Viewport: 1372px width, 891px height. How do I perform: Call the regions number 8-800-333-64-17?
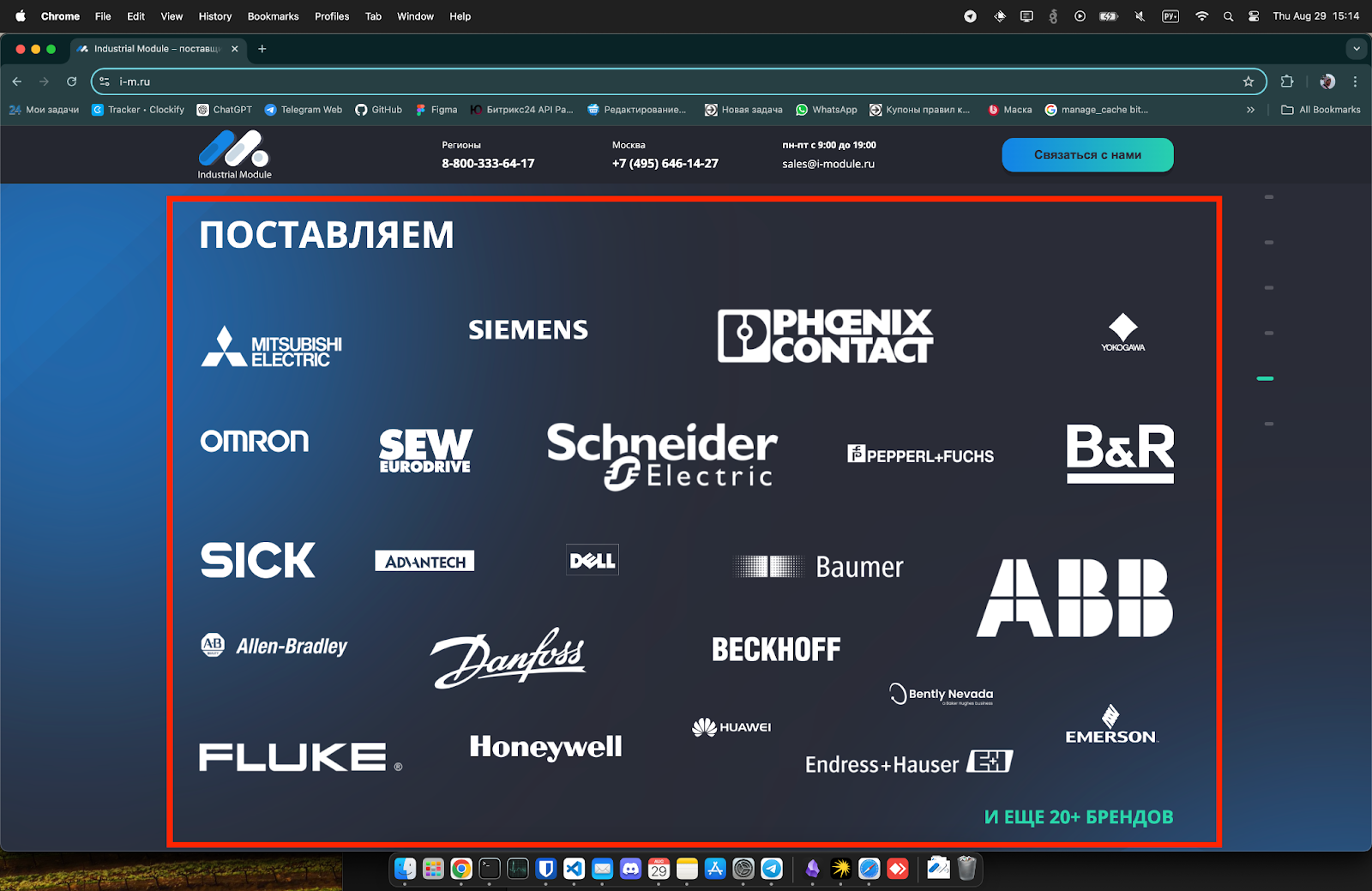(488, 163)
